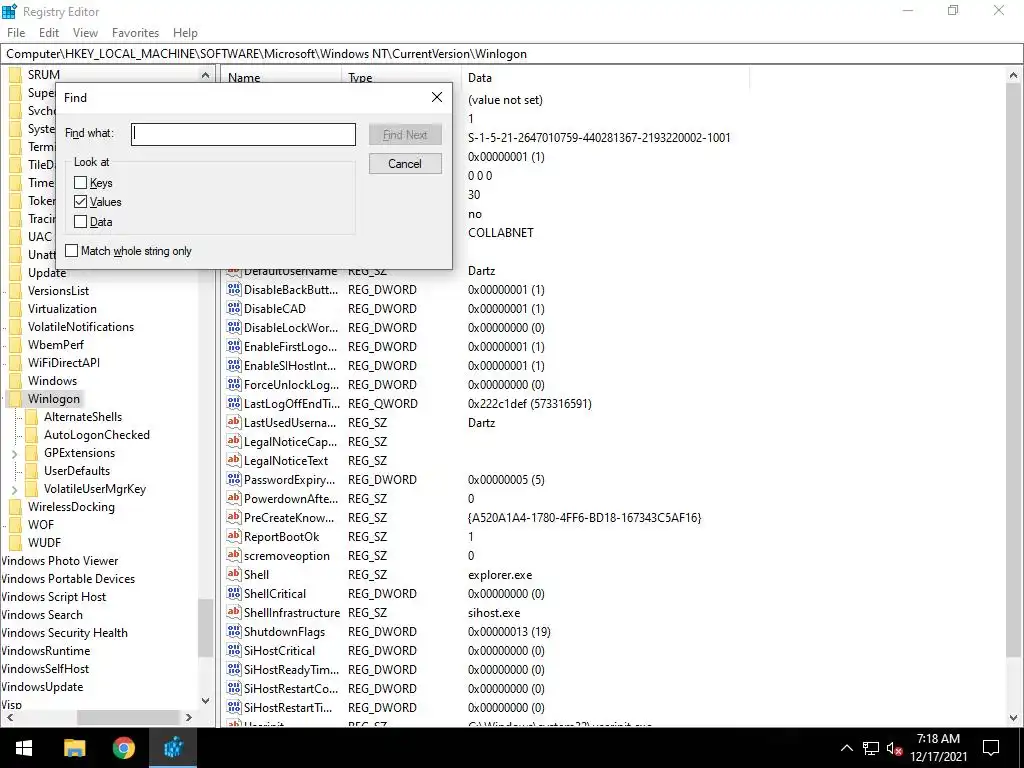Show hidden tray icons chevron

[x=846, y=748]
